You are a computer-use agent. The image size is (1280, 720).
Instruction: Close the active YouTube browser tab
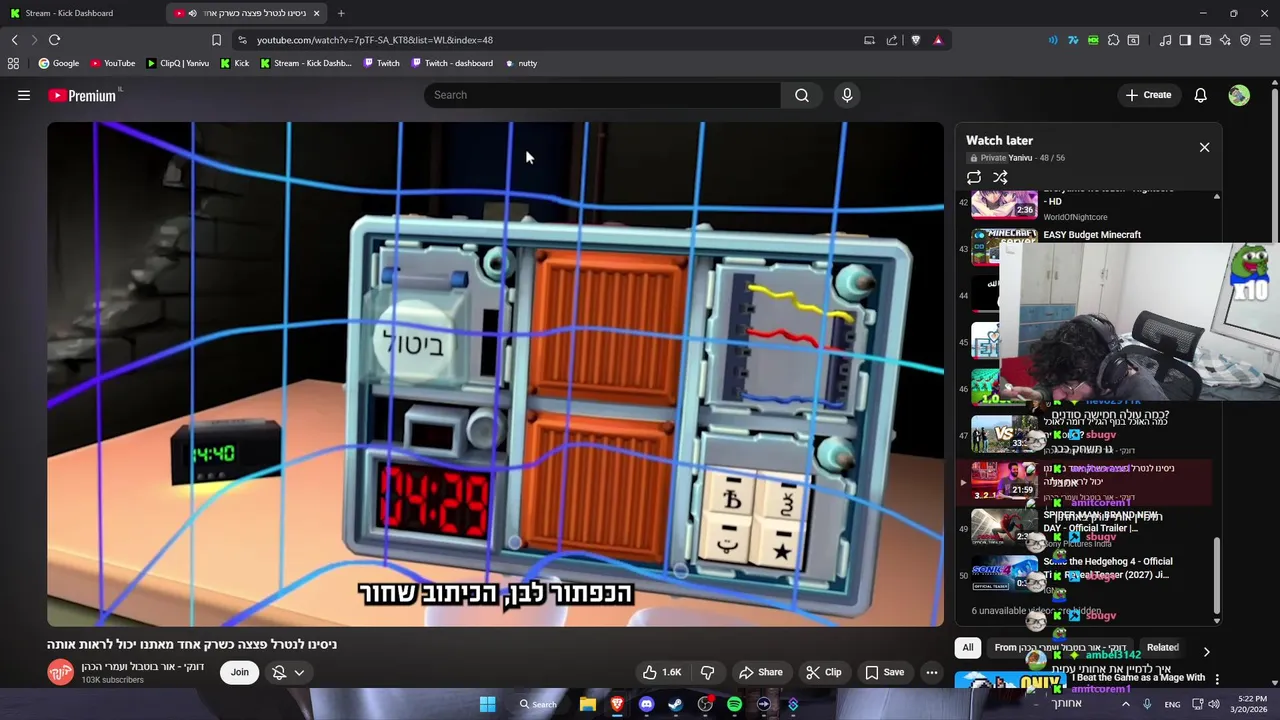pos(316,13)
